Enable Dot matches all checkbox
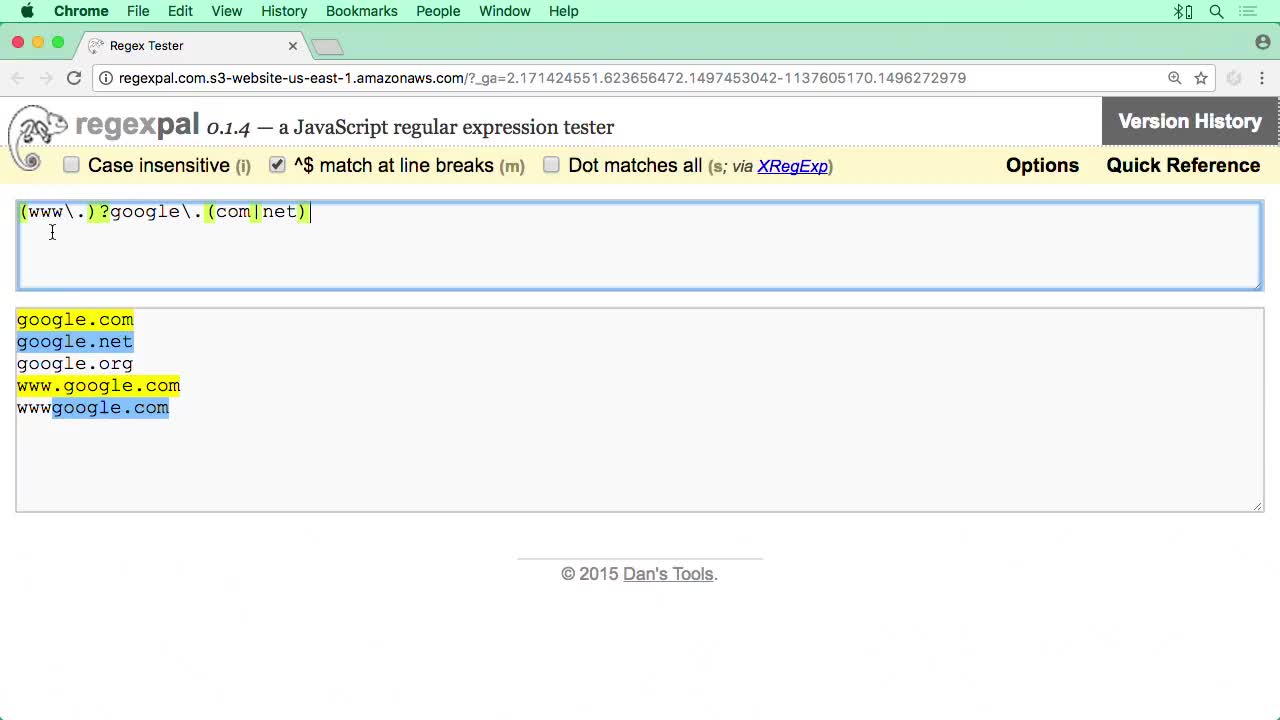The width and height of the screenshot is (1280, 720). [x=551, y=165]
